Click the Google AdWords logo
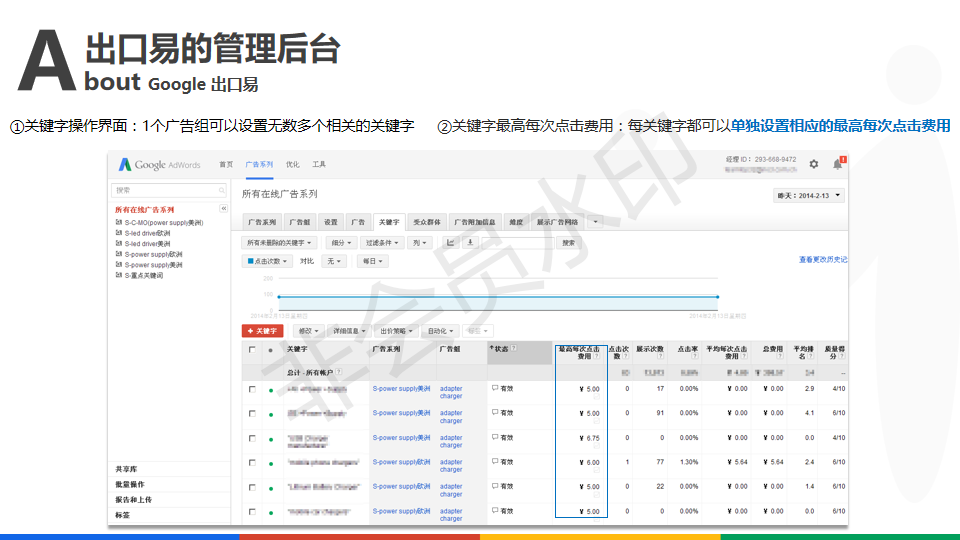 (x=160, y=165)
